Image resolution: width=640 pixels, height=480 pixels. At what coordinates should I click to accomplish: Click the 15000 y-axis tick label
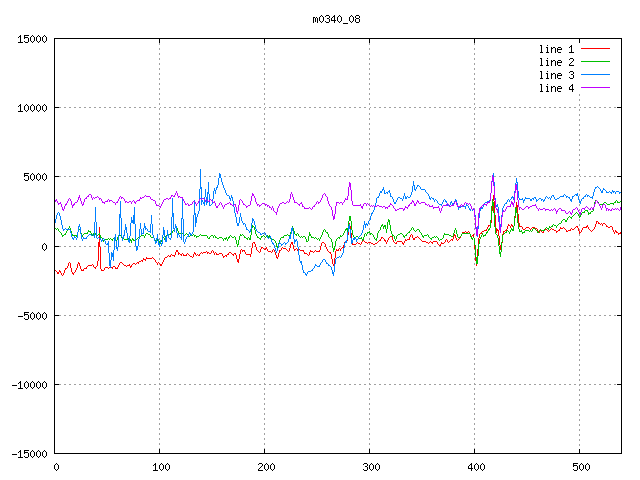pyautogui.click(x=32, y=39)
